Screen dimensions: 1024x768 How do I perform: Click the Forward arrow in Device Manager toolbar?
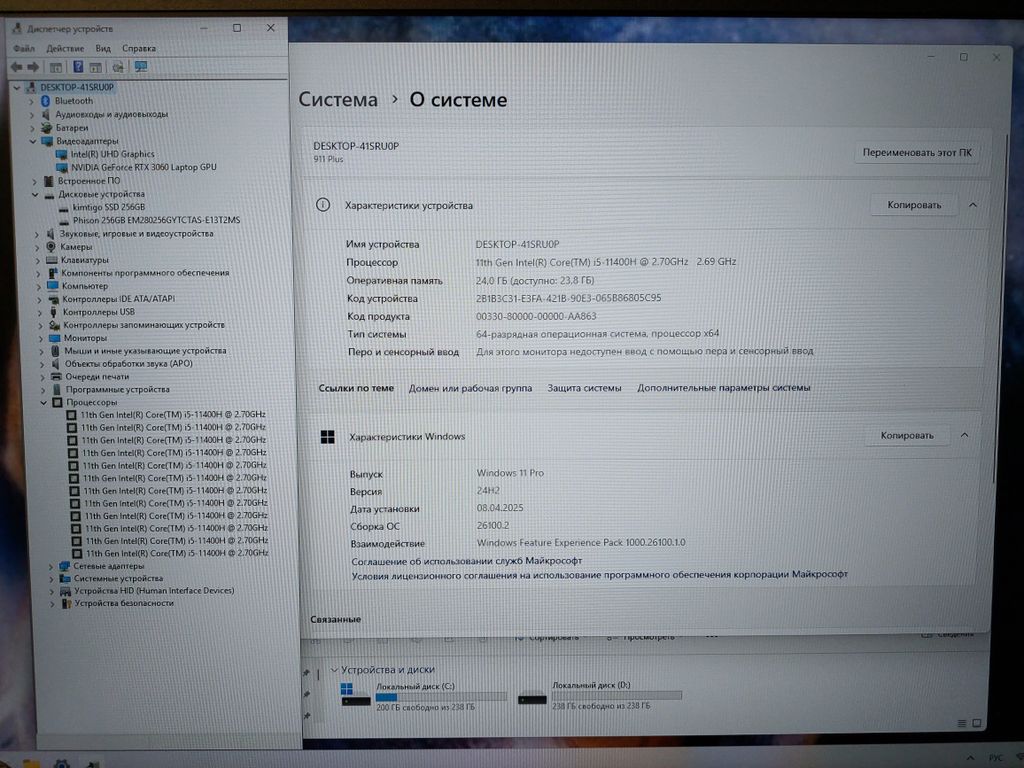pos(32,67)
